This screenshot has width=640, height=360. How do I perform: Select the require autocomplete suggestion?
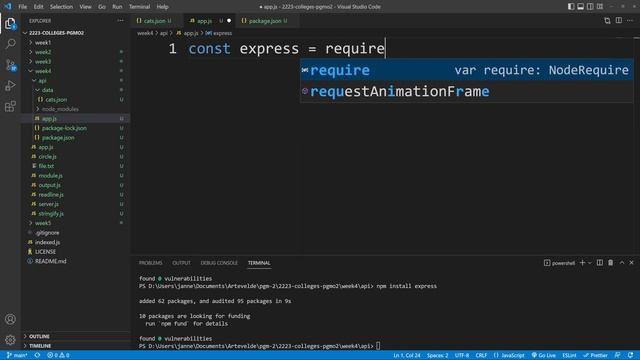point(467,70)
